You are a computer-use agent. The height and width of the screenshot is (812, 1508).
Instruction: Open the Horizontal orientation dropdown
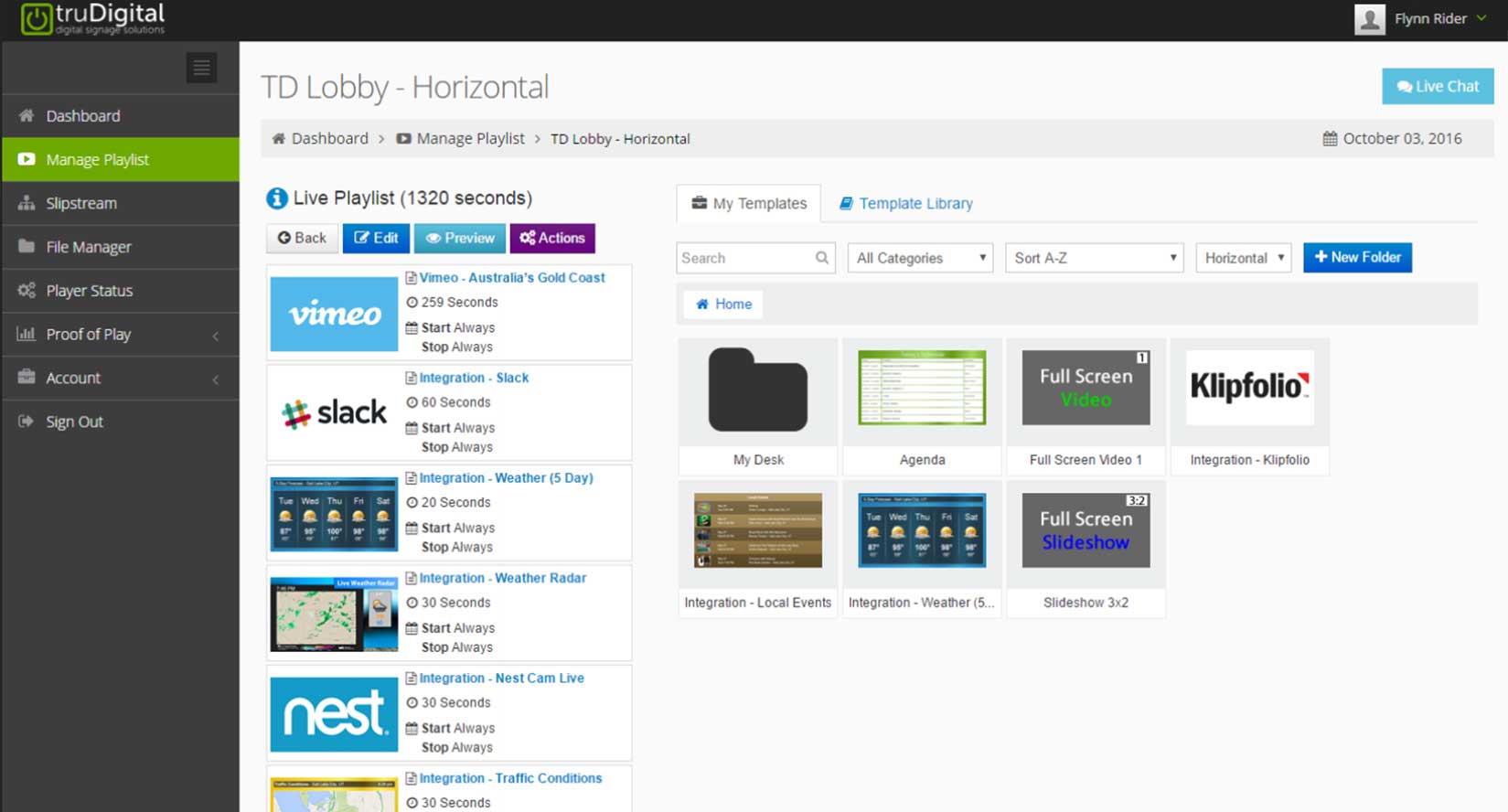click(1244, 258)
